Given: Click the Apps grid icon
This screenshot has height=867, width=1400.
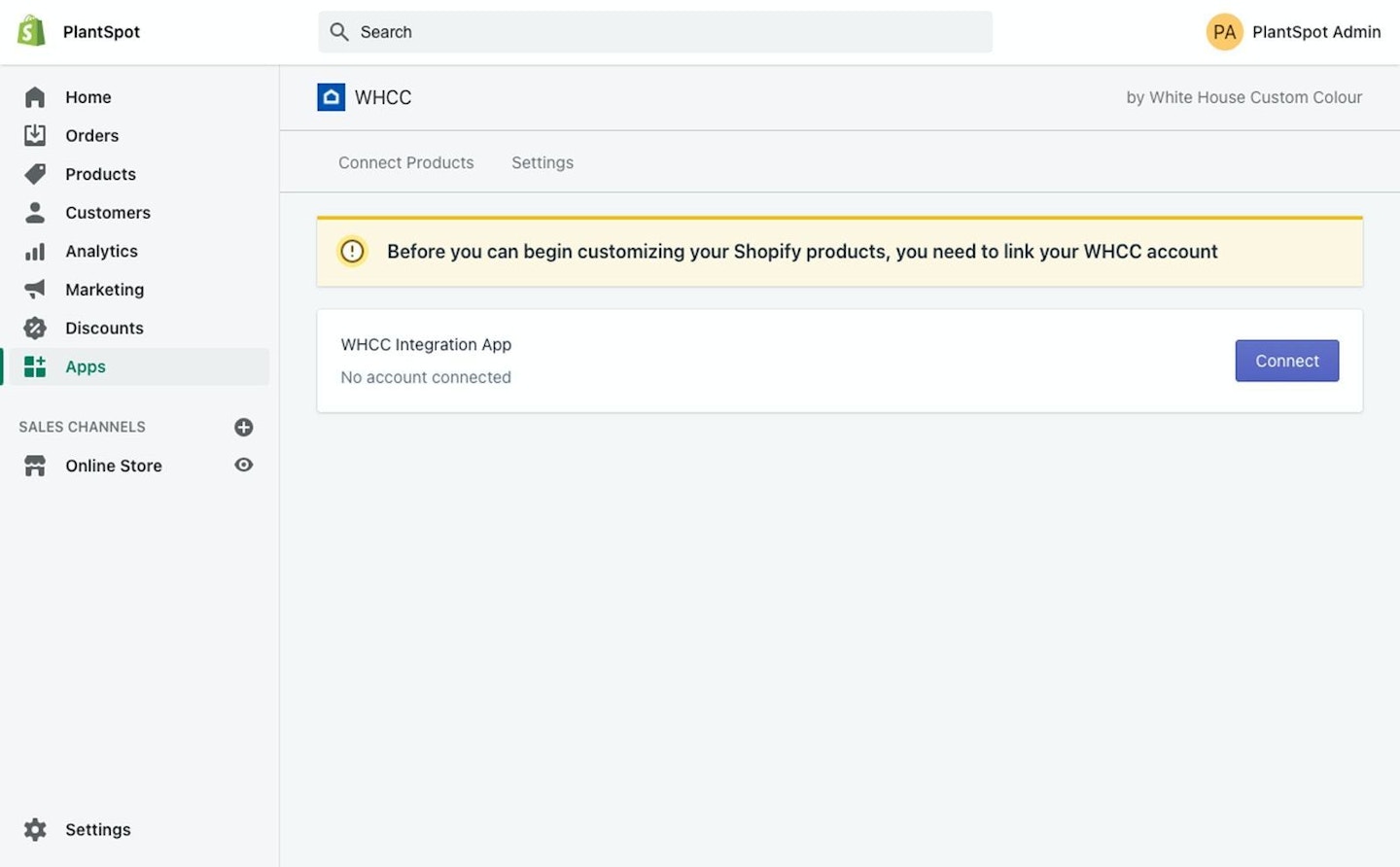Looking at the screenshot, I should pyautogui.click(x=35, y=366).
